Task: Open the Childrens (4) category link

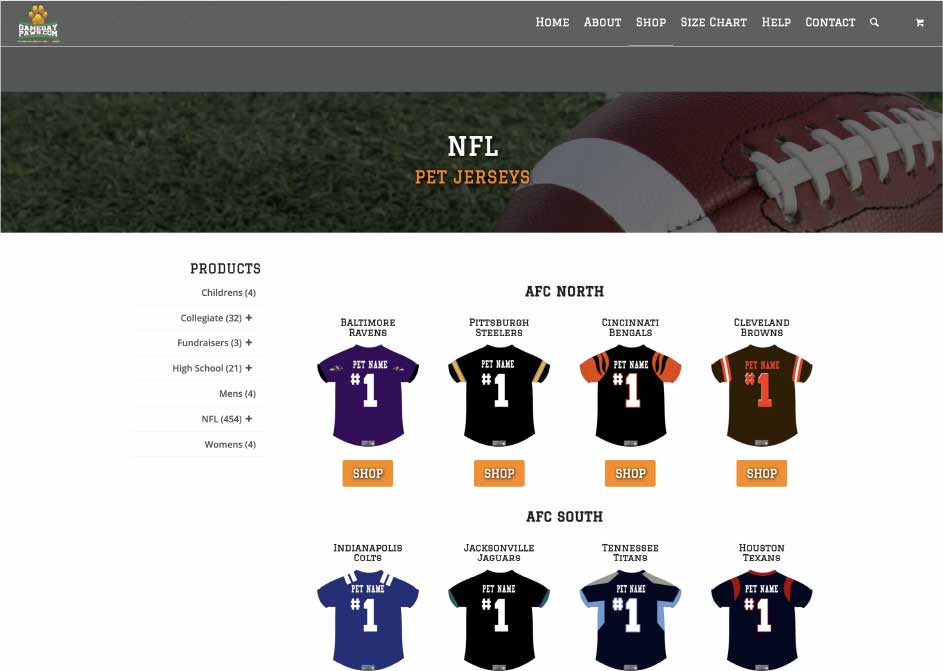Action: (229, 293)
